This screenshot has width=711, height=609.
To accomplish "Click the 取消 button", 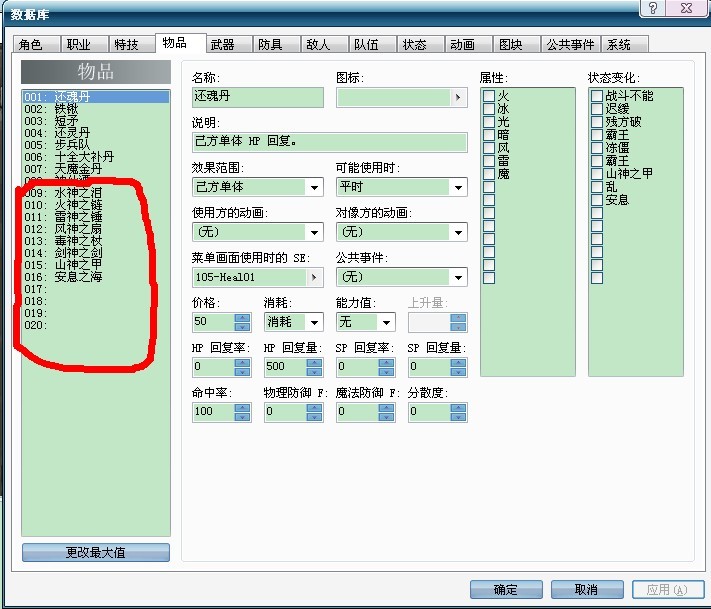I will click(x=587, y=590).
